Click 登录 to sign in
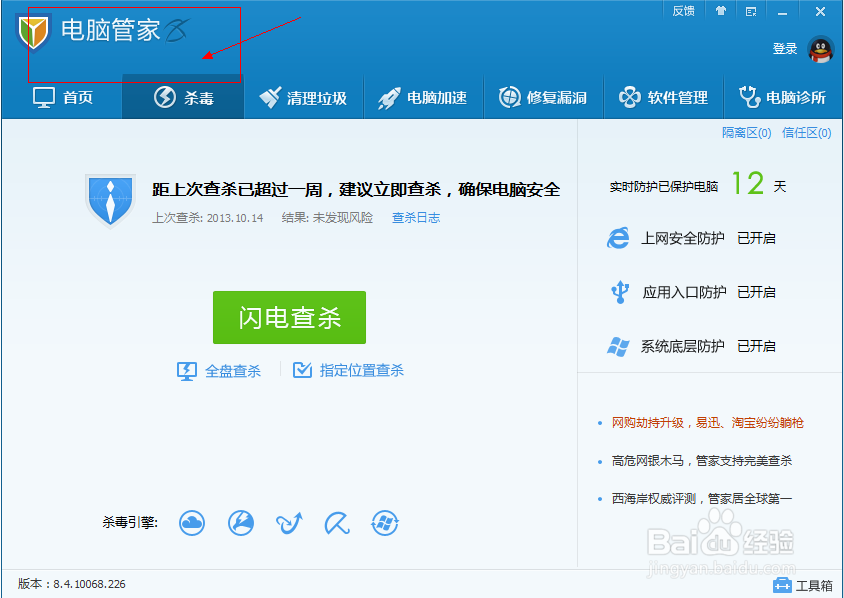Image resolution: width=844 pixels, height=598 pixels. tap(785, 48)
